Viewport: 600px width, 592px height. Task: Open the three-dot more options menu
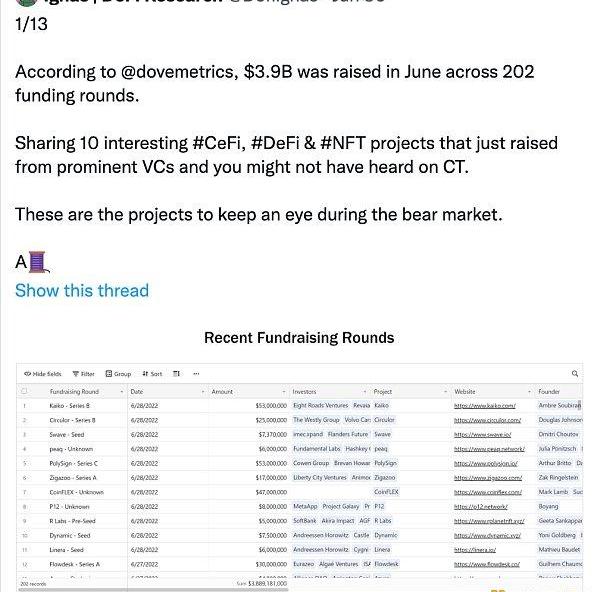click(x=196, y=374)
